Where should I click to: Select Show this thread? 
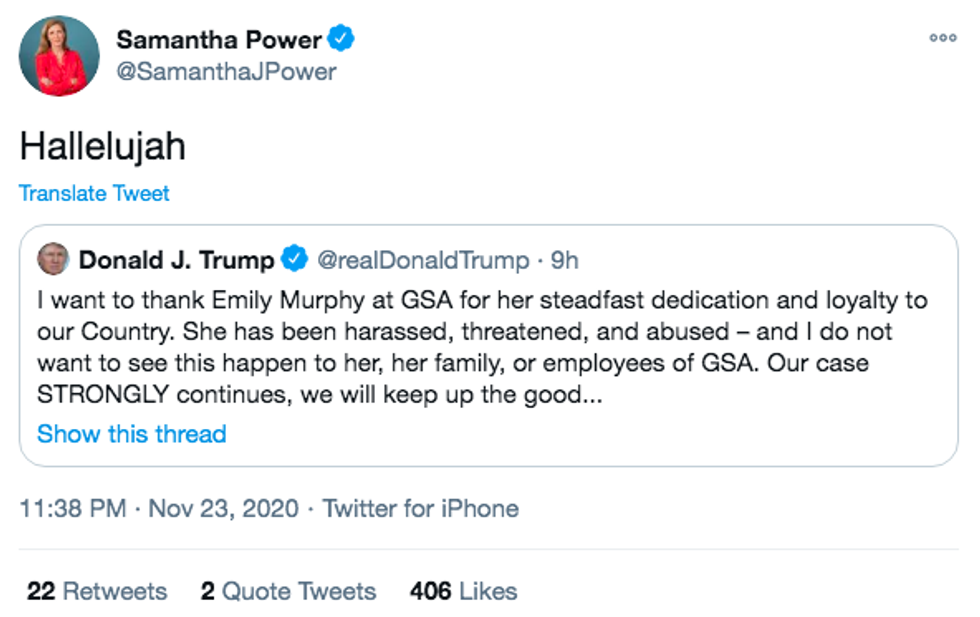(131, 434)
